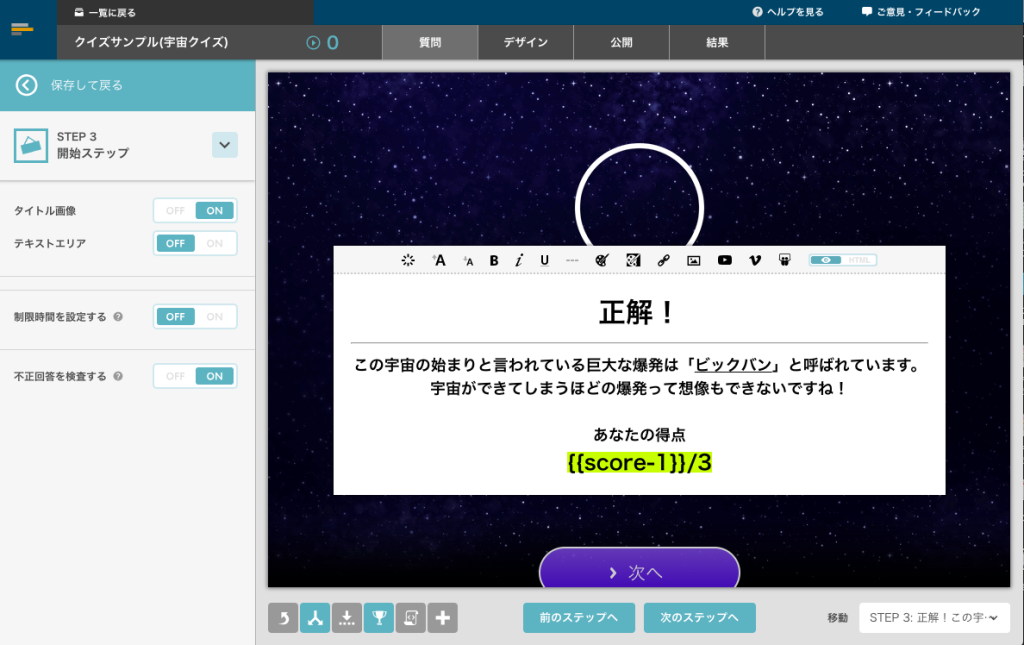Click the bold formatting icon

coord(494,260)
